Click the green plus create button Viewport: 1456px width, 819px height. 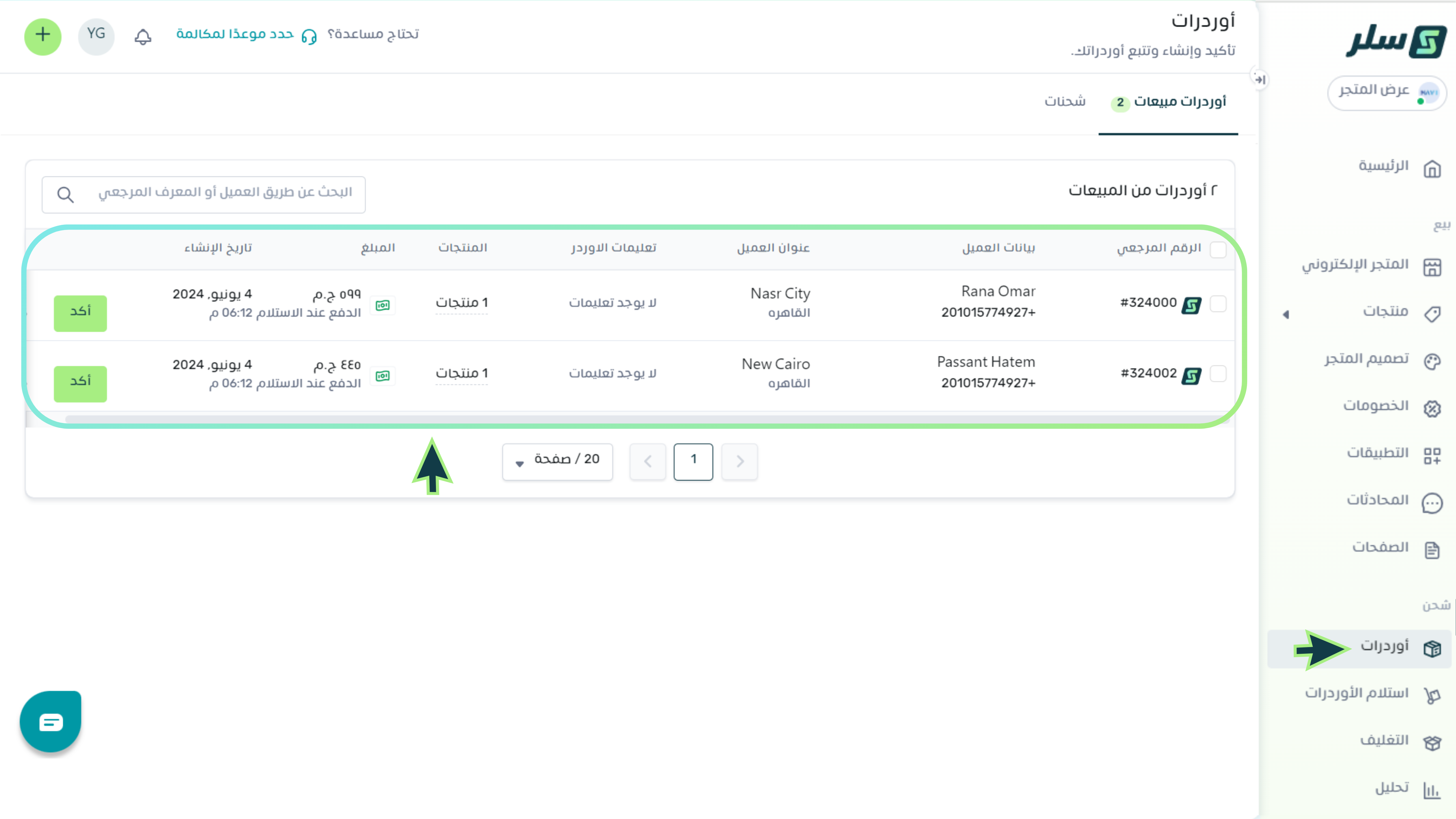click(43, 36)
